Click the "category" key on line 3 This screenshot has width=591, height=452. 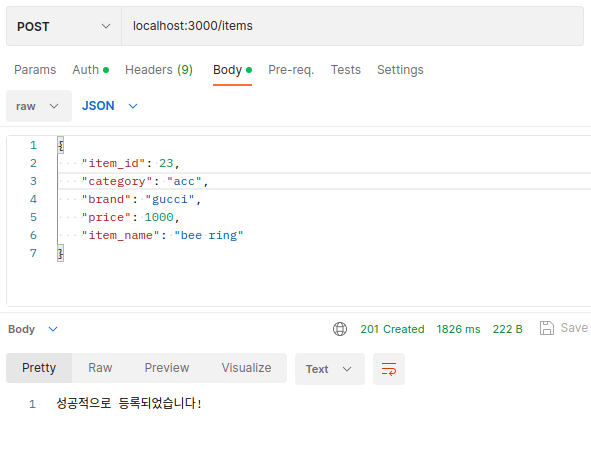(x=117, y=181)
